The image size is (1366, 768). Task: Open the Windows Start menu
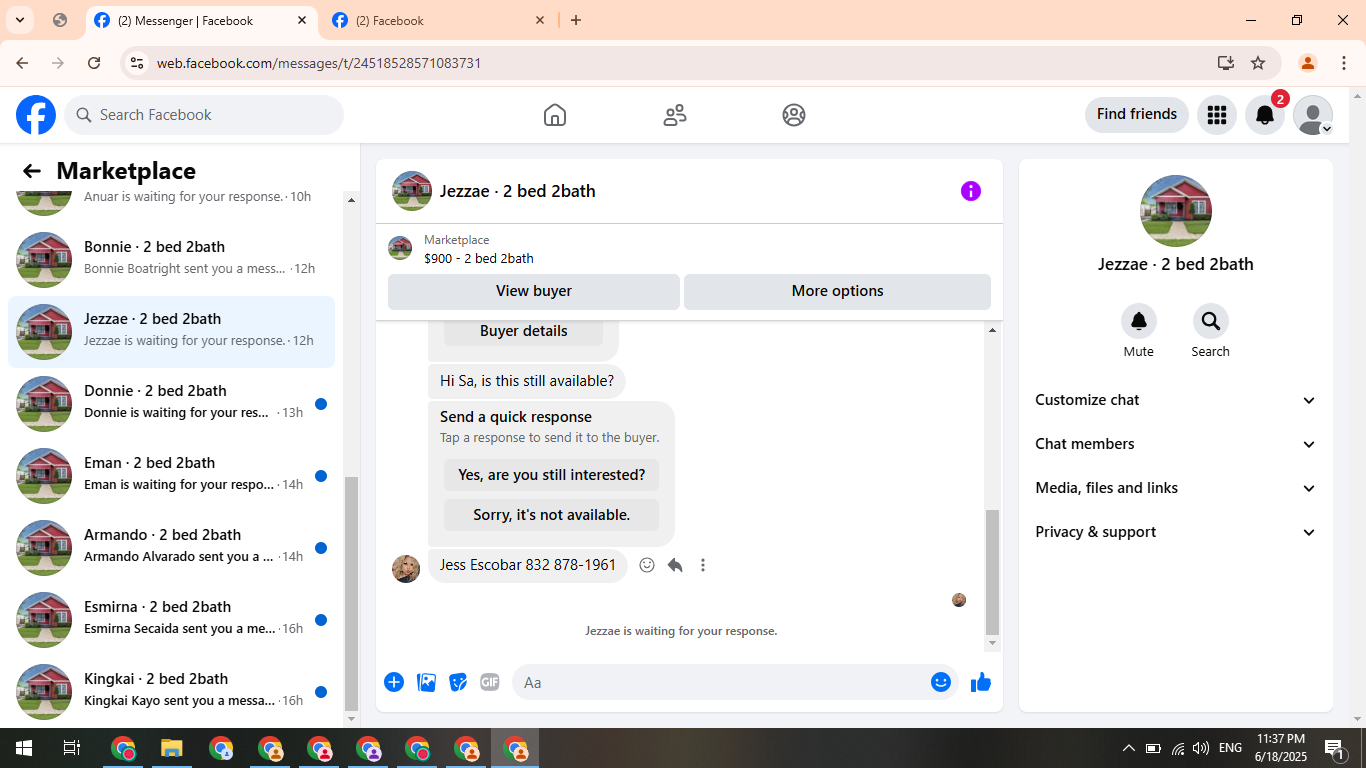[x=23, y=748]
